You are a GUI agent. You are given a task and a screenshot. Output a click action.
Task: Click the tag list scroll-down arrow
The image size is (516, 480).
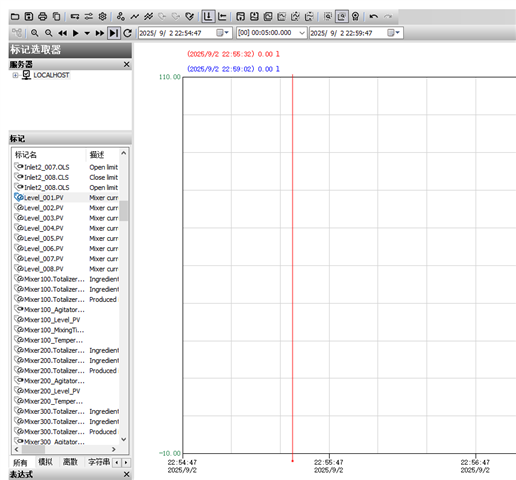(124, 439)
